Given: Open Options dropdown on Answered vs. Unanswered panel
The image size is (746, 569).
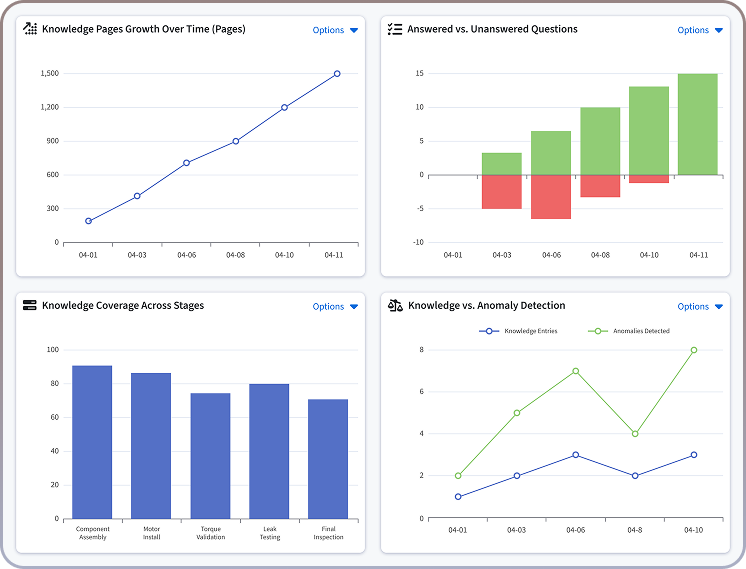Looking at the screenshot, I should (700, 30).
